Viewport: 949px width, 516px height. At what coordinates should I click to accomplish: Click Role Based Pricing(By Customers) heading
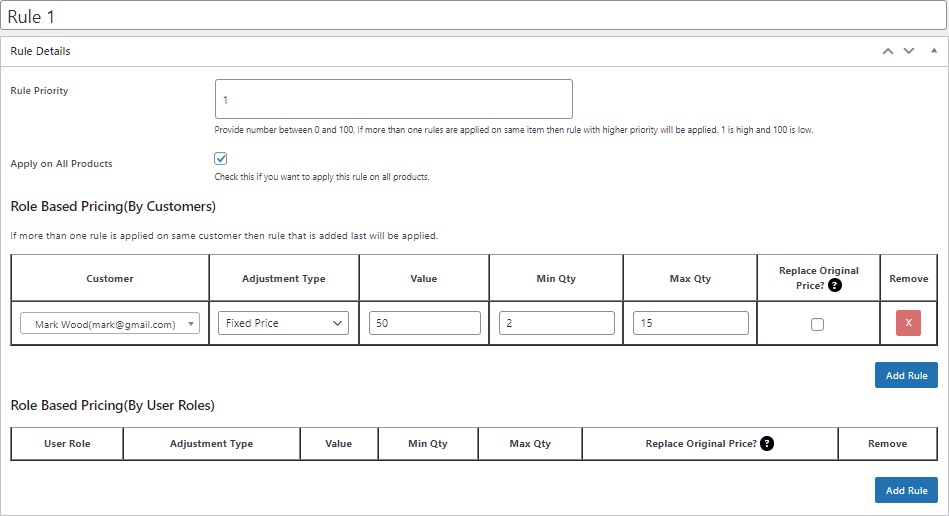click(113, 206)
